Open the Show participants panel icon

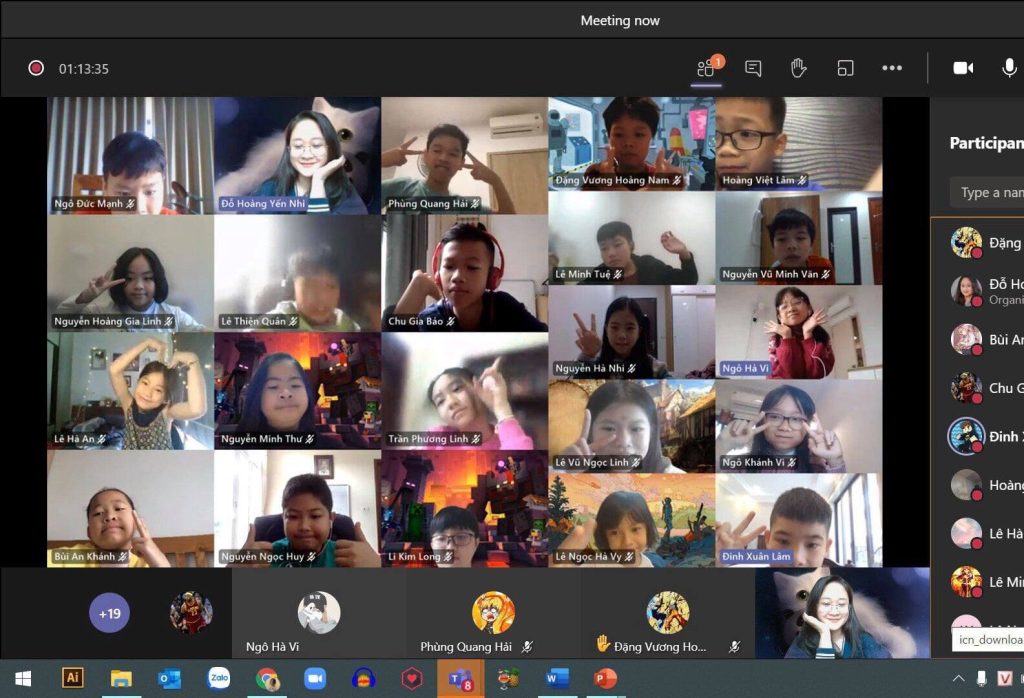pyautogui.click(x=708, y=68)
